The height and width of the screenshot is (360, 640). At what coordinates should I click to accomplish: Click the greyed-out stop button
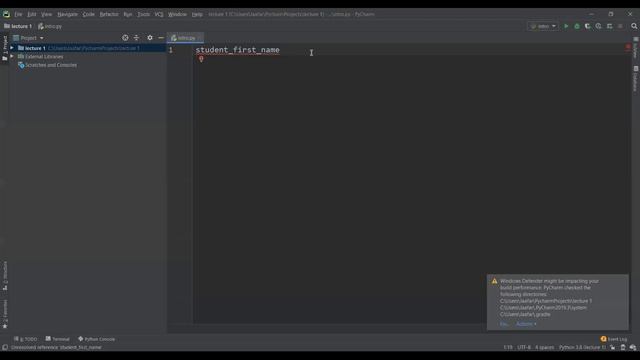pos(620,26)
